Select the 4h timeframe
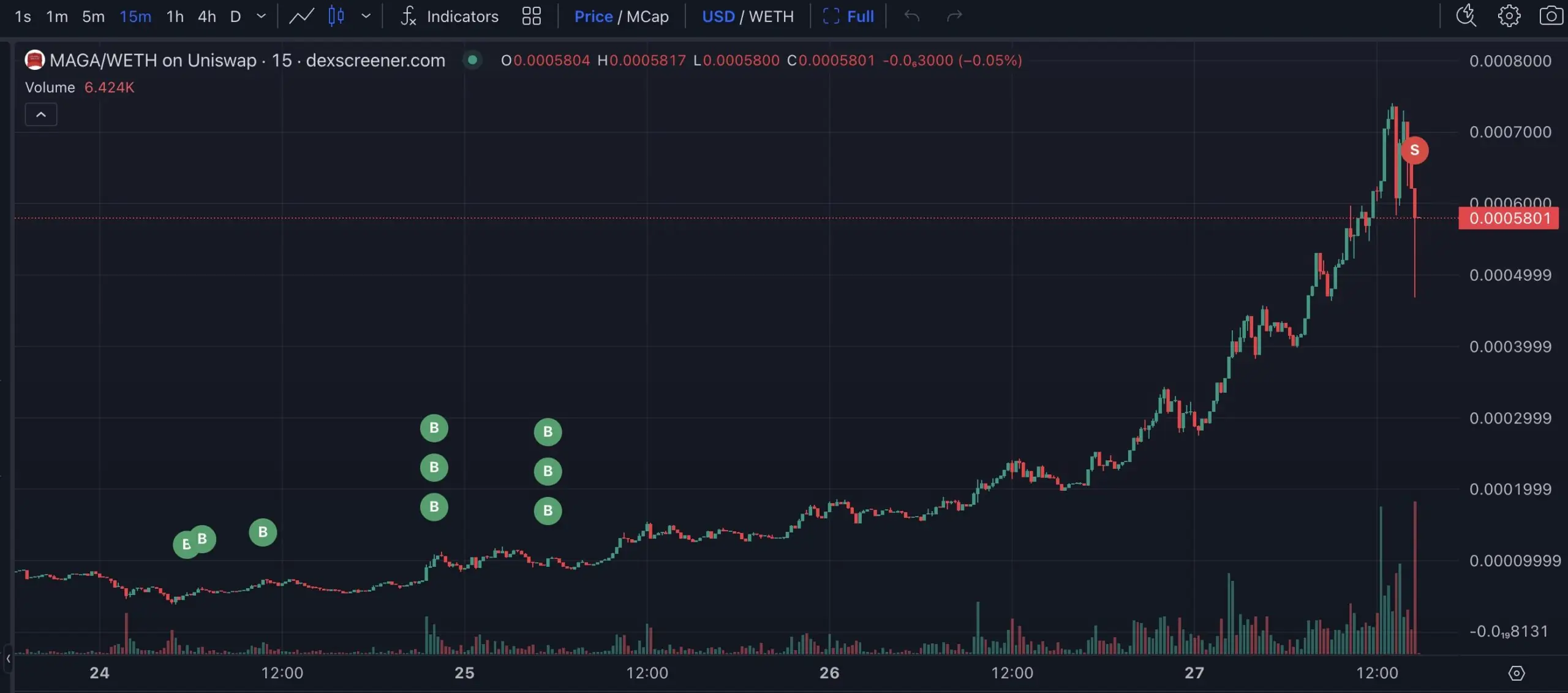1568x693 pixels. coord(206,17)
